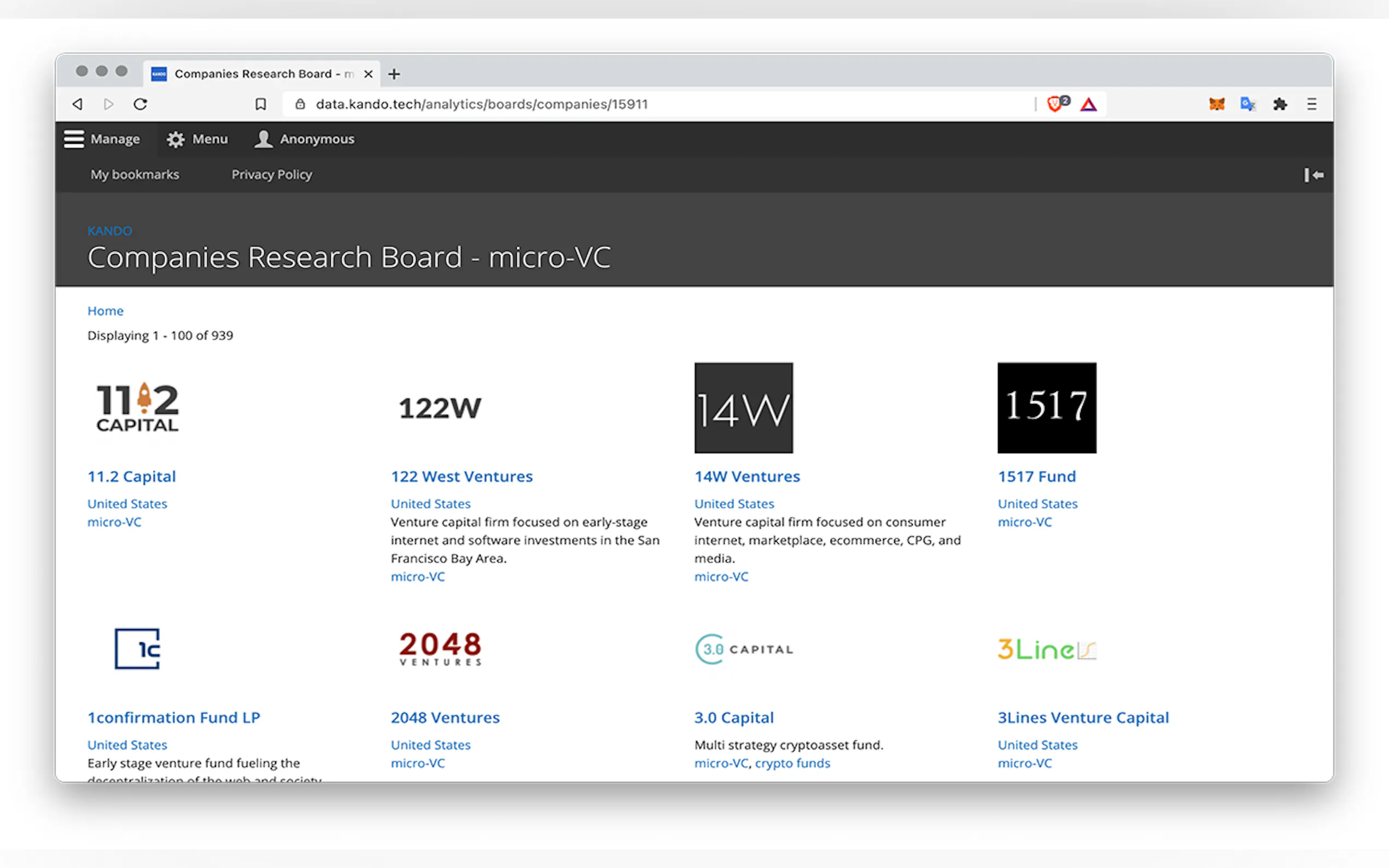
Task: Click the 1517 Fund logo thumbnail
Action: click(x=1047, y=408)
